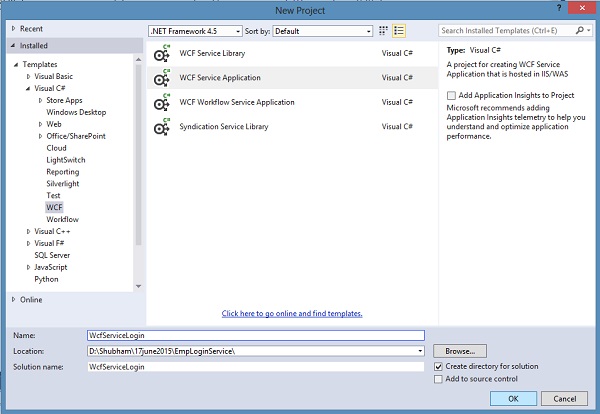The image size is (600, 414).
Task: Open the .NET Framework 4.5 dropdown
Action: [x=195, y=31]
